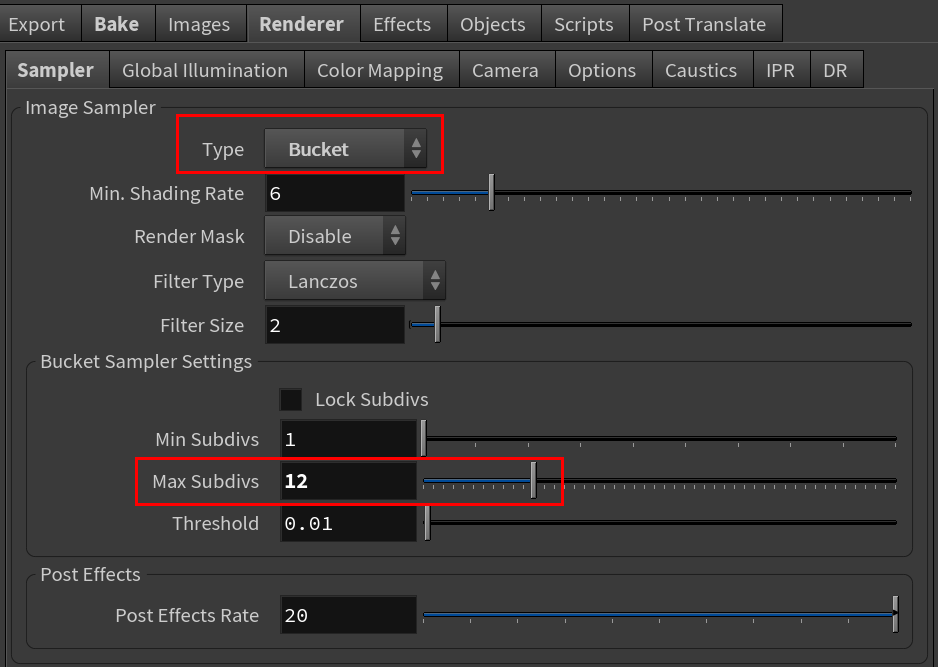Click the Min. Shading Rate value field

click(335, 193)
